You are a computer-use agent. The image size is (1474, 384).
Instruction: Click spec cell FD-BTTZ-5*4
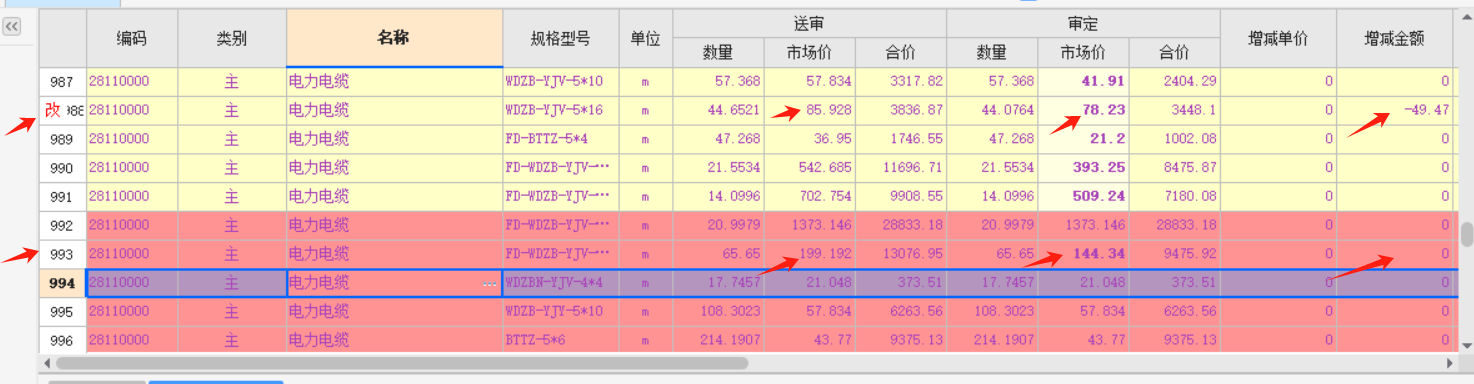click(x=560, y=139)
